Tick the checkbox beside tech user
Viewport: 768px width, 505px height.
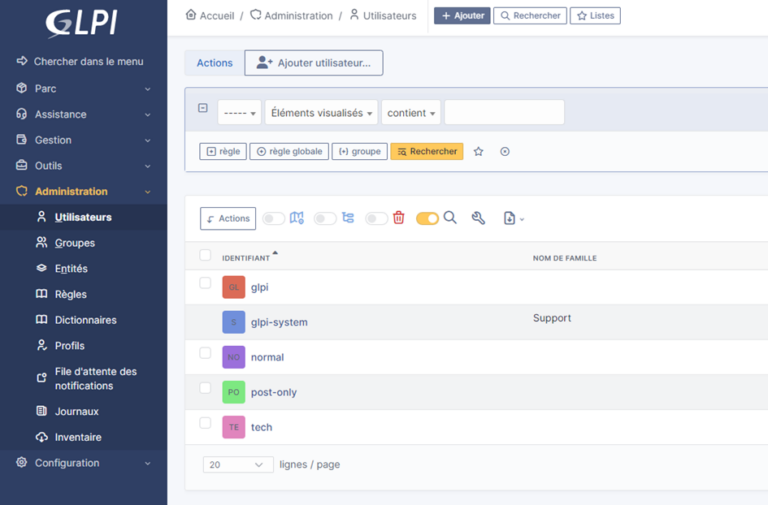[205, 423]
